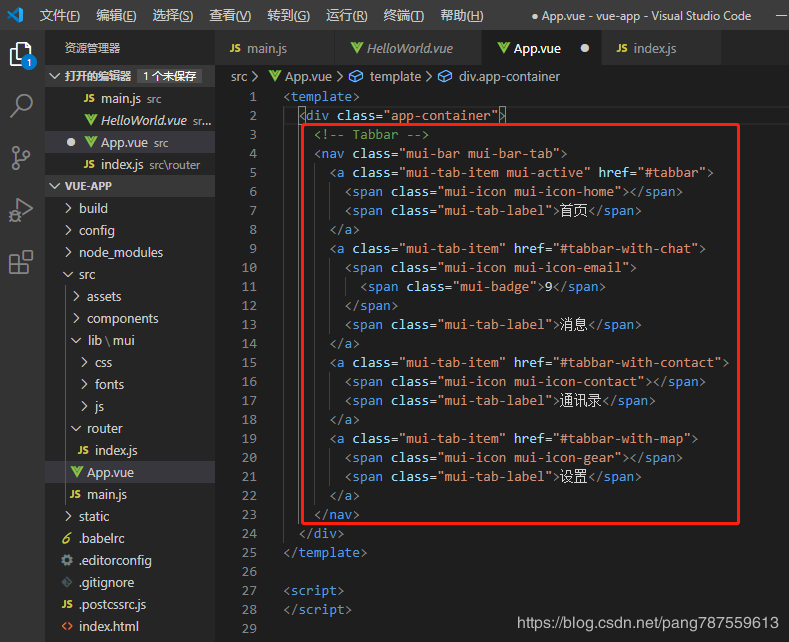This screenshot has height=642, width=789.
Task: Open the 文件(F) menu
Action: [60, 16]
